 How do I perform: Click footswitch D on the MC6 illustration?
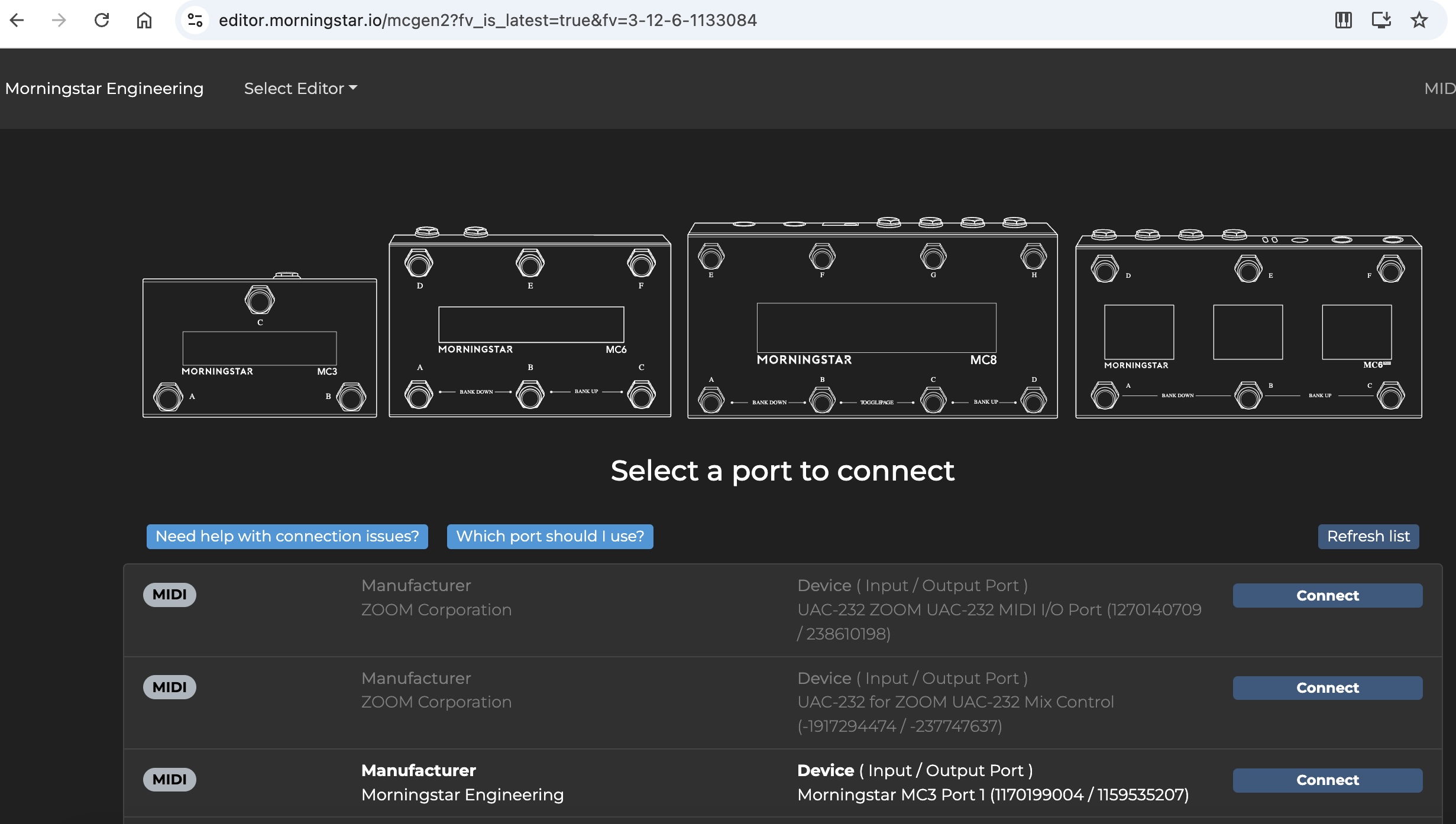[419, 263]
